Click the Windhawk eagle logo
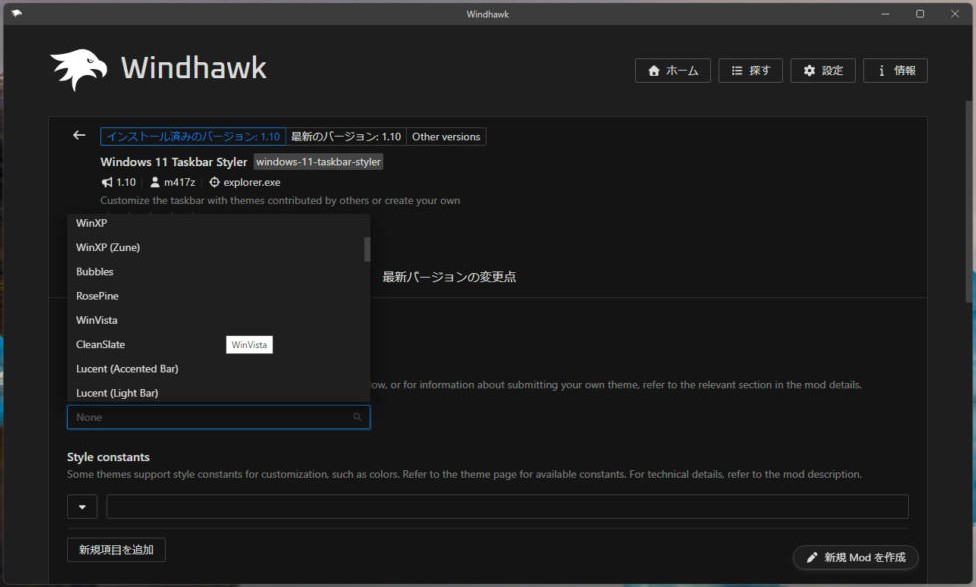The image size is (976, 587). (x=78, y=68)
